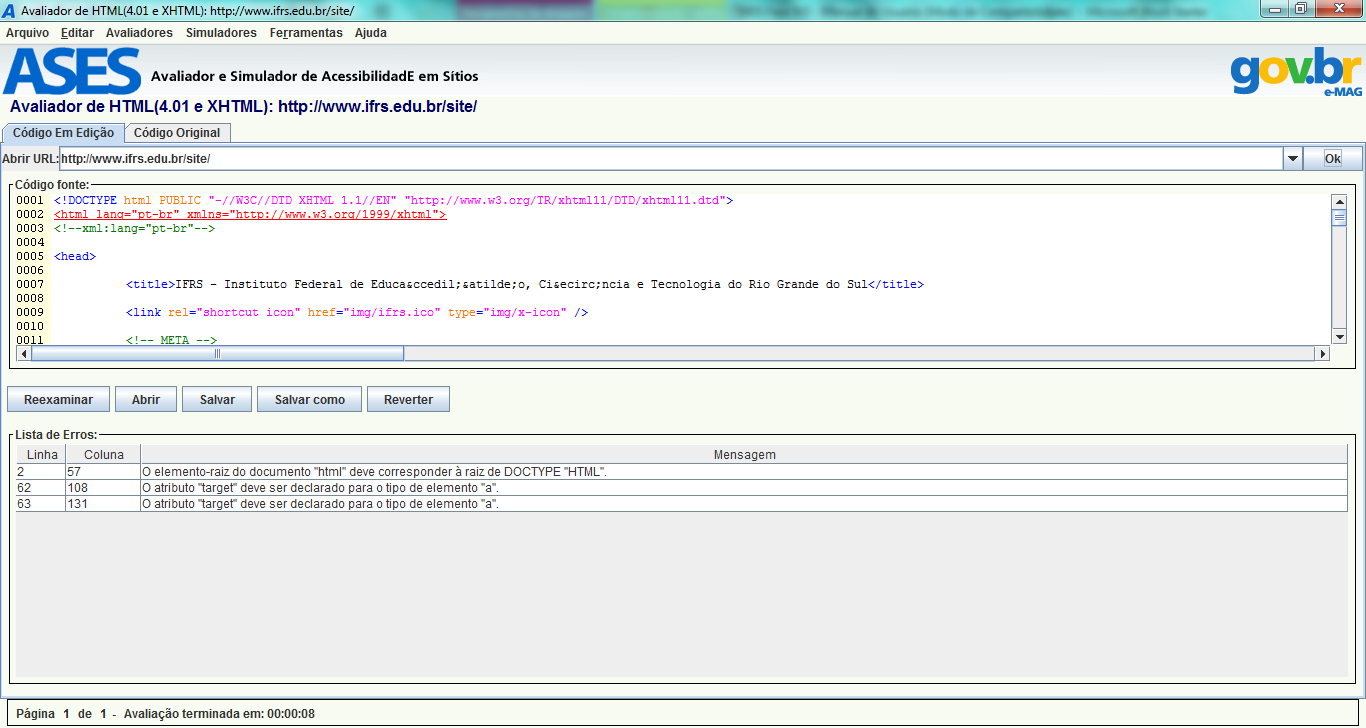Screen dimensions: 1366x728
Task: Click the ASES logo
Action: (72, 71)
